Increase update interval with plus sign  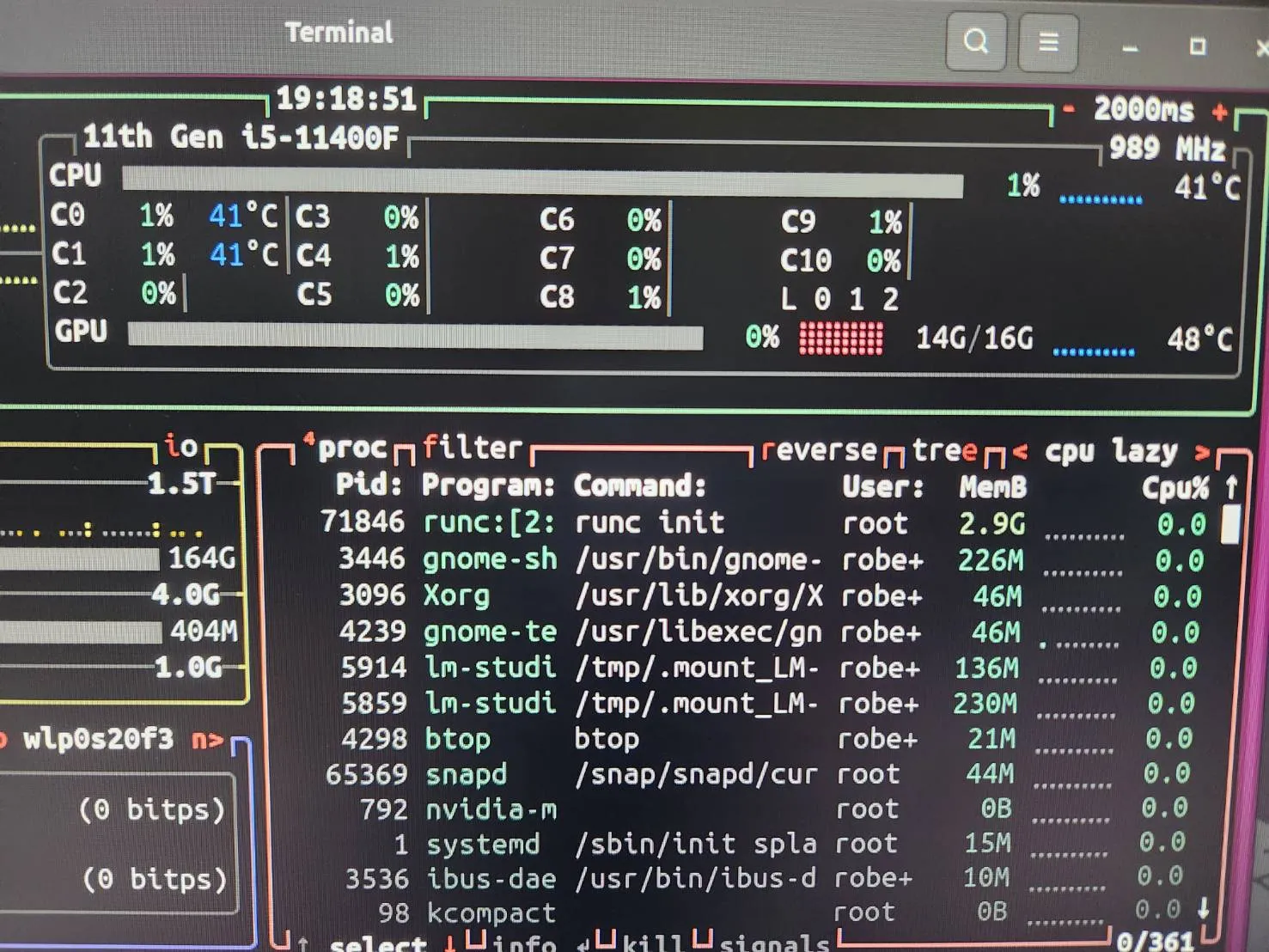tap(1219, 112)
